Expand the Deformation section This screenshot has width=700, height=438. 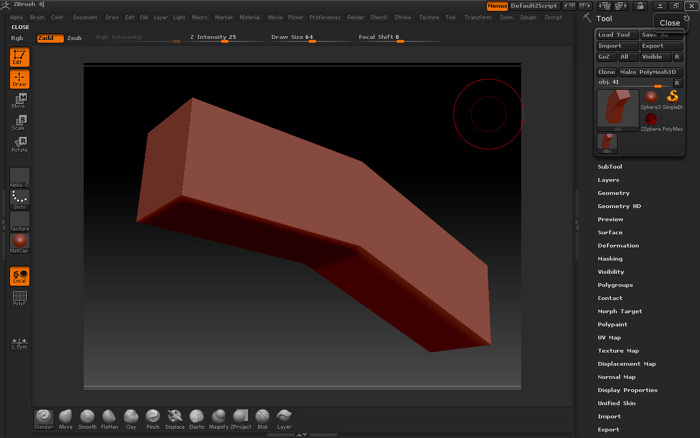point(617,245)
